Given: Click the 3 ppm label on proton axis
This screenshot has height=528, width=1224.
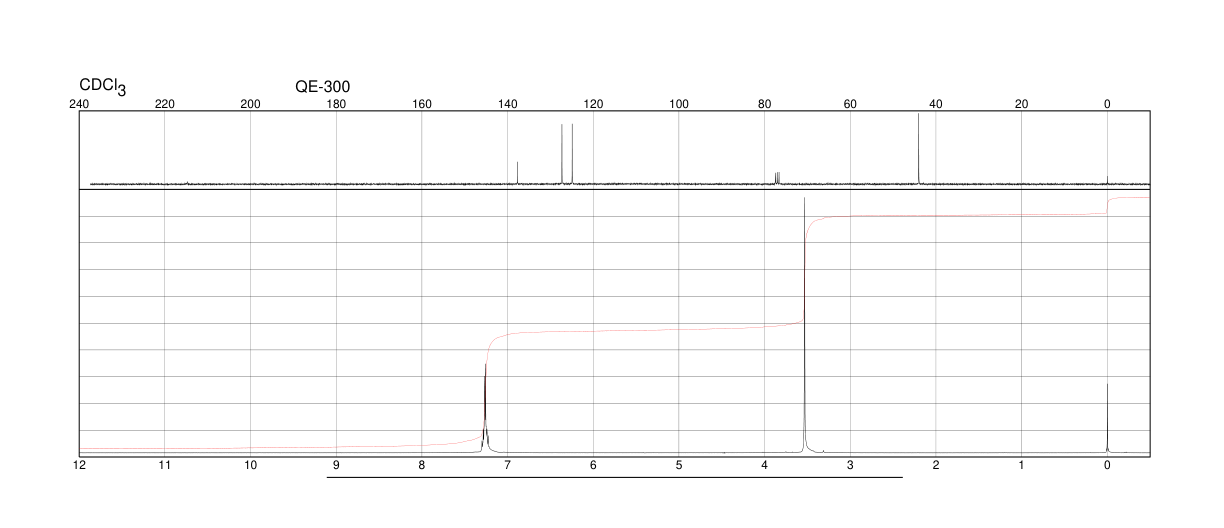Looking at the screenshot, I should 850,466.
